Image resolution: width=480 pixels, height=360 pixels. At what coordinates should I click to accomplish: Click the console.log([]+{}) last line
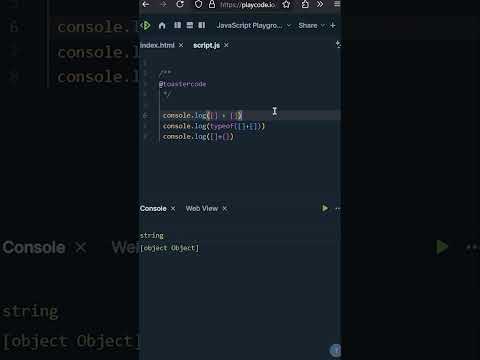(198, 136)
